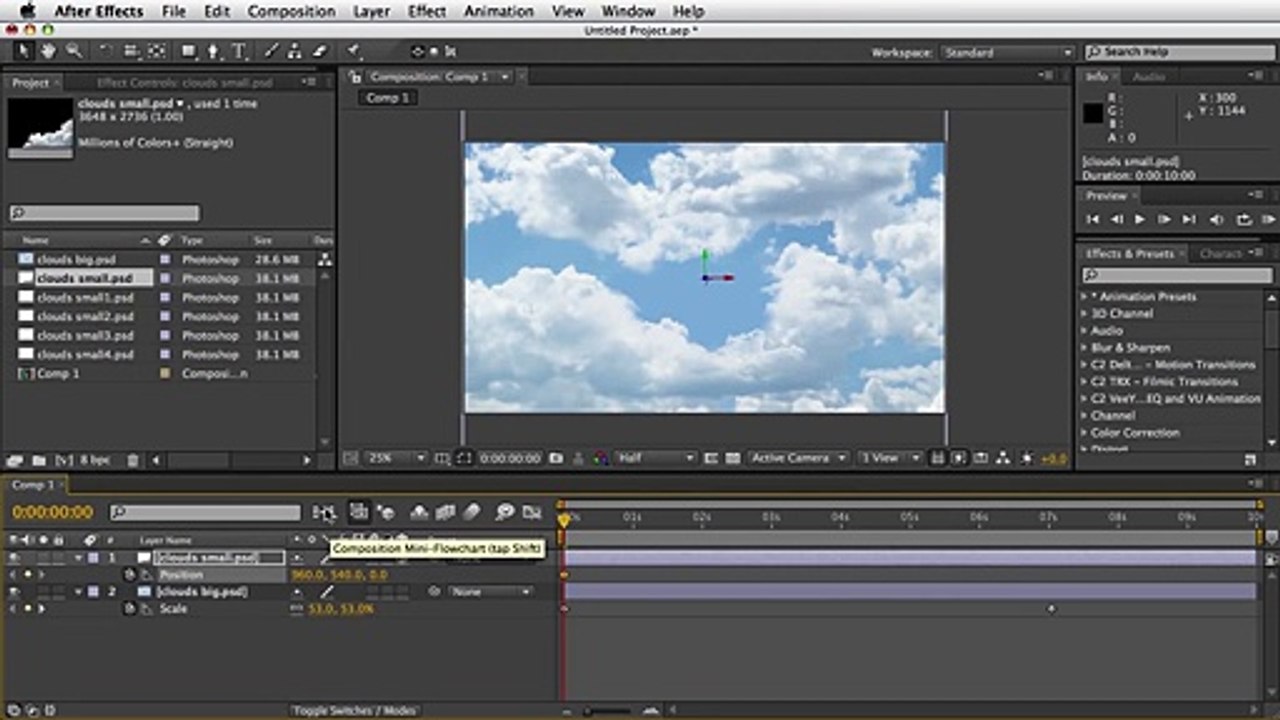Jump to first frame in Preview panel
The height and width of the screenshot is (720, 1280).
1093,219
